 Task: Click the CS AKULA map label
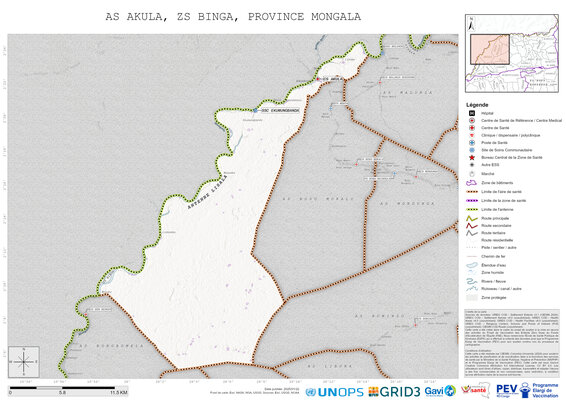coord(332,79)
